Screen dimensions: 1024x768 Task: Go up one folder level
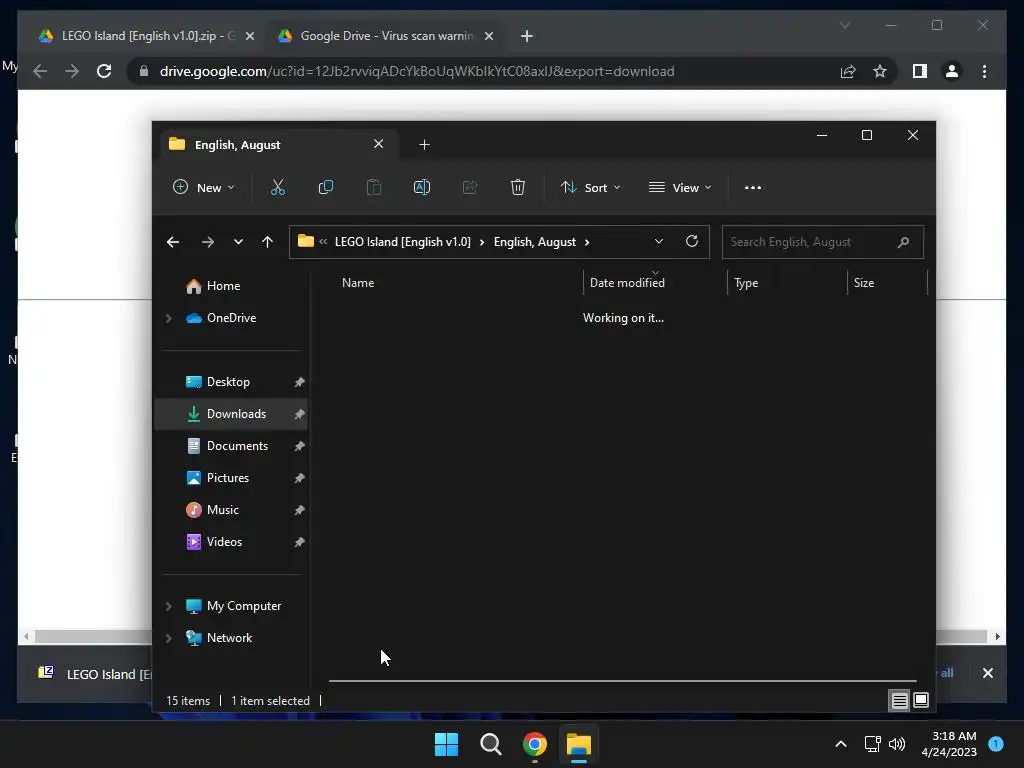coord(267,242)
